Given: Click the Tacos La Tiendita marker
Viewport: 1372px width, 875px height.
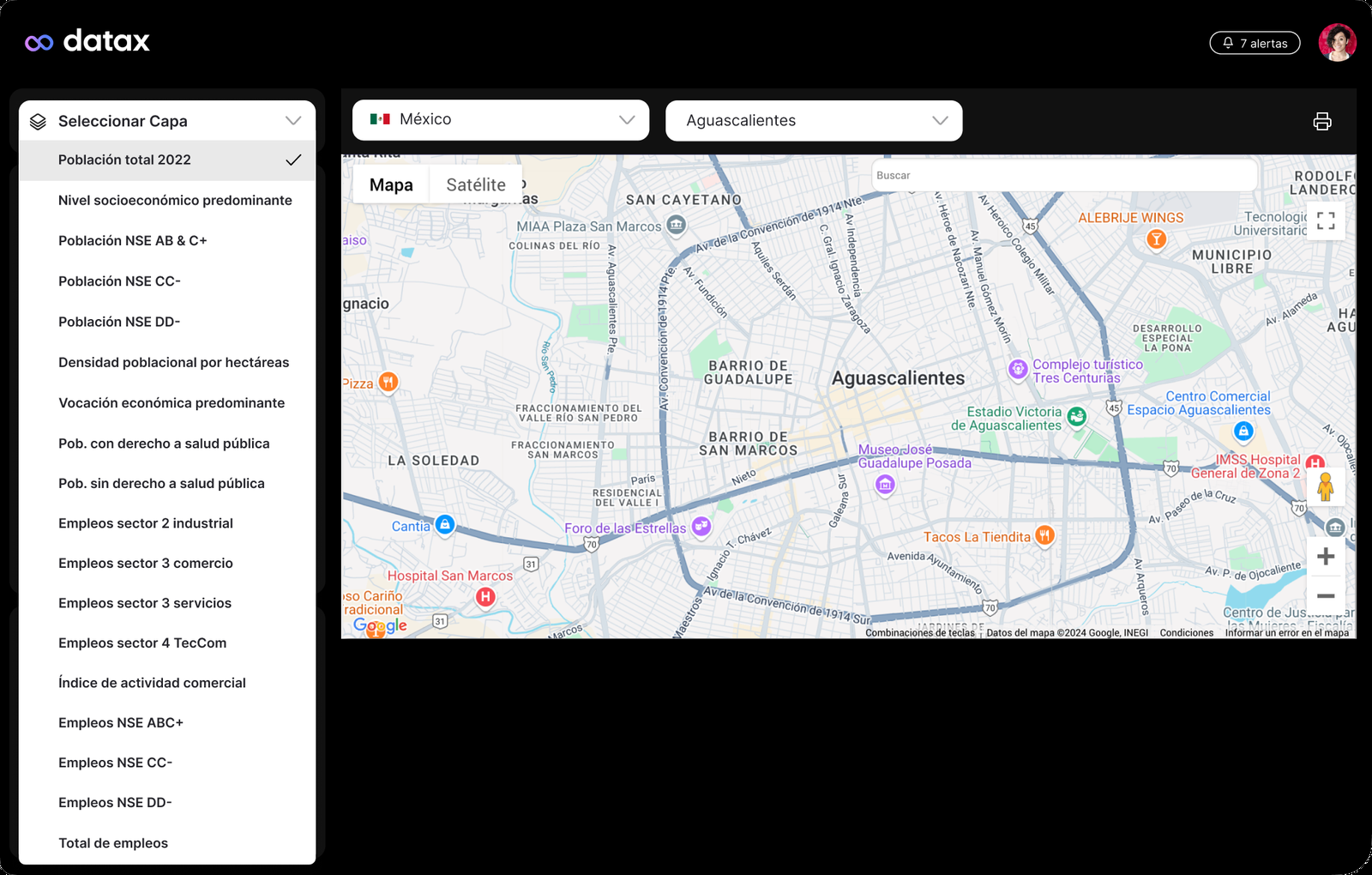Looking at the screenshot, I should pyautogui.click(x=1044, y=536).
